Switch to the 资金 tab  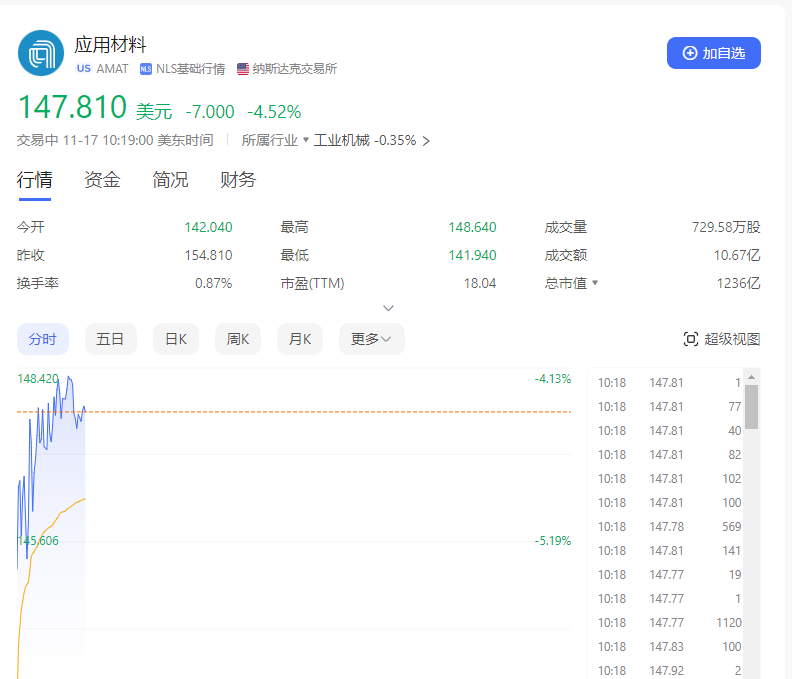coord(102,180)
